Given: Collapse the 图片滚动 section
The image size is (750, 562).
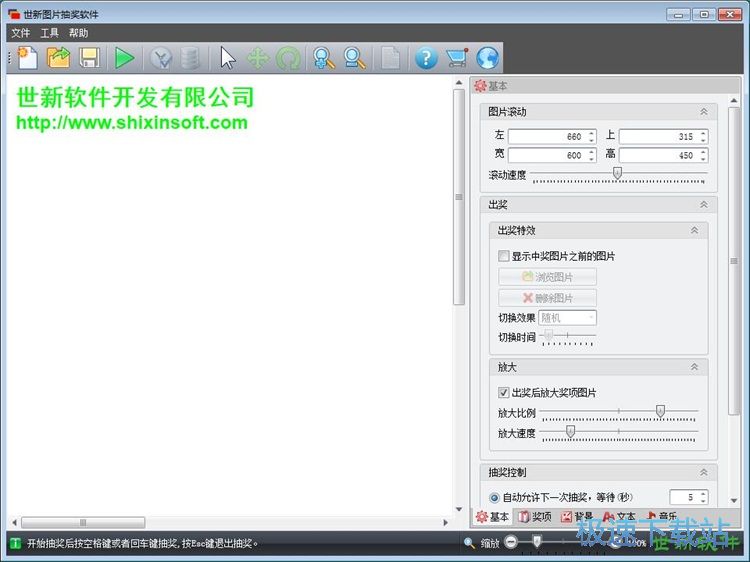Looking at the screenshot, I should (x=703, y=112).
